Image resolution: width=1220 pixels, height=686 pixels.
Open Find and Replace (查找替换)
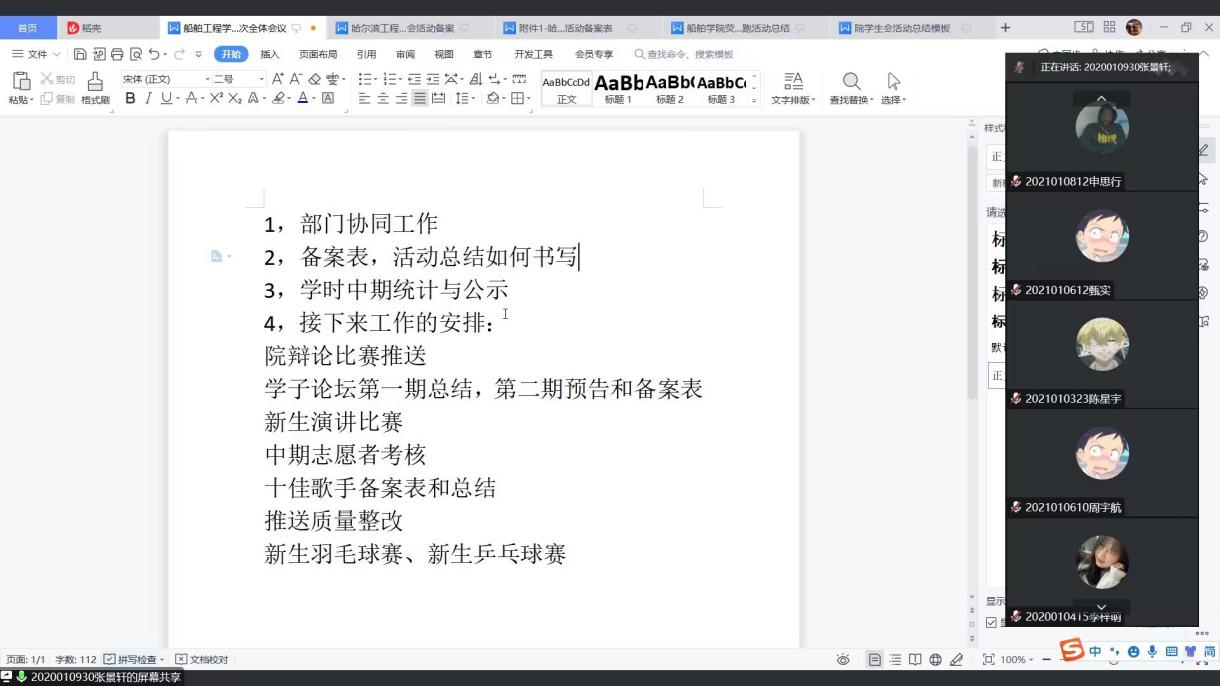click(x=851, y=88)
